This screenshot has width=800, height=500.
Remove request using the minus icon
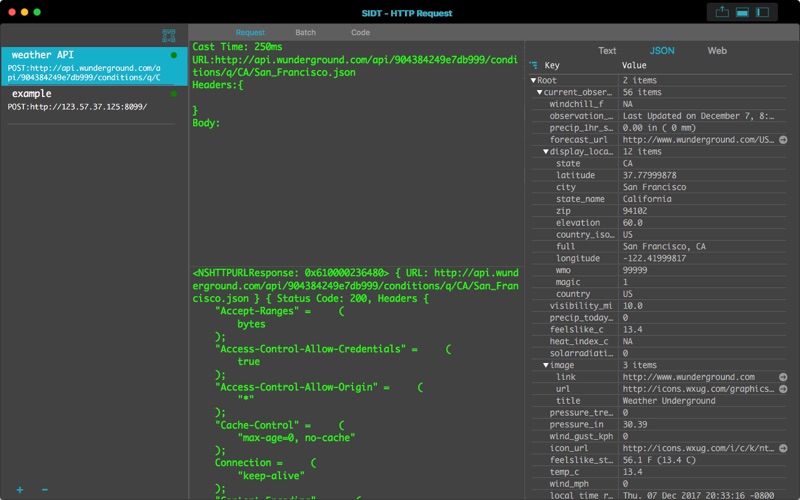click(43, 489)
